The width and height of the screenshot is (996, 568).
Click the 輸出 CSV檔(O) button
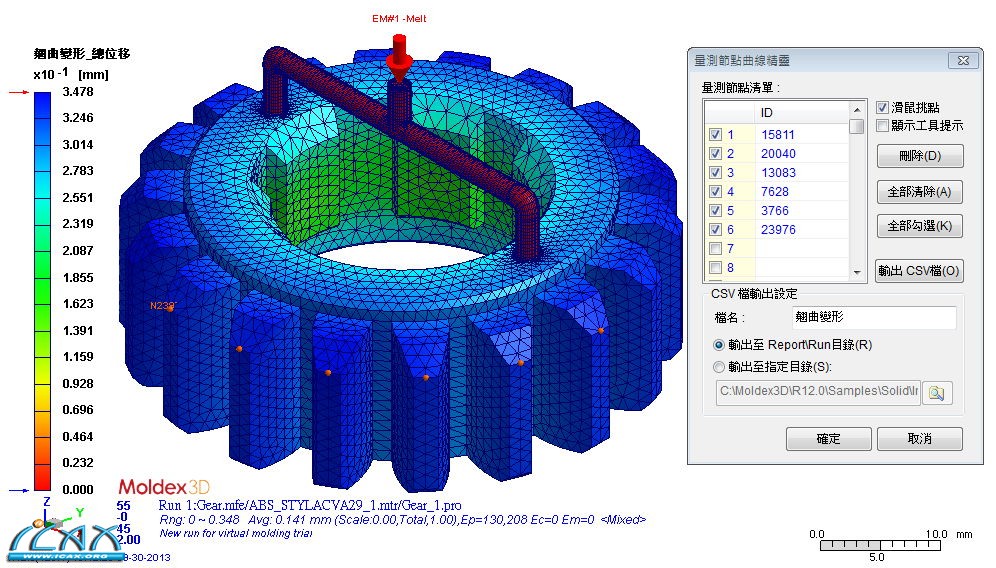[x=919, y=271]
